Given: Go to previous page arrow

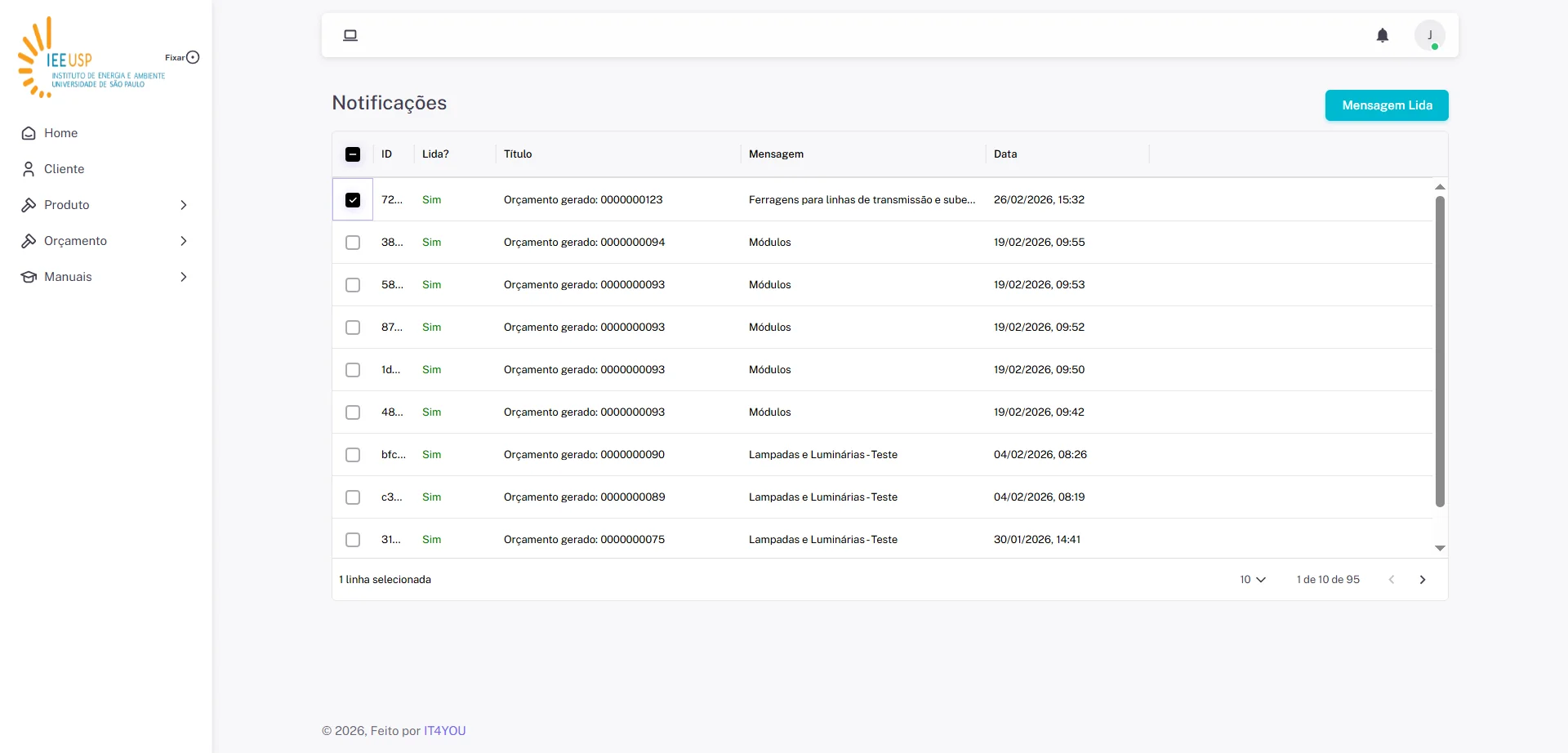Looking at the screenshot, I should pos(1392,580).
